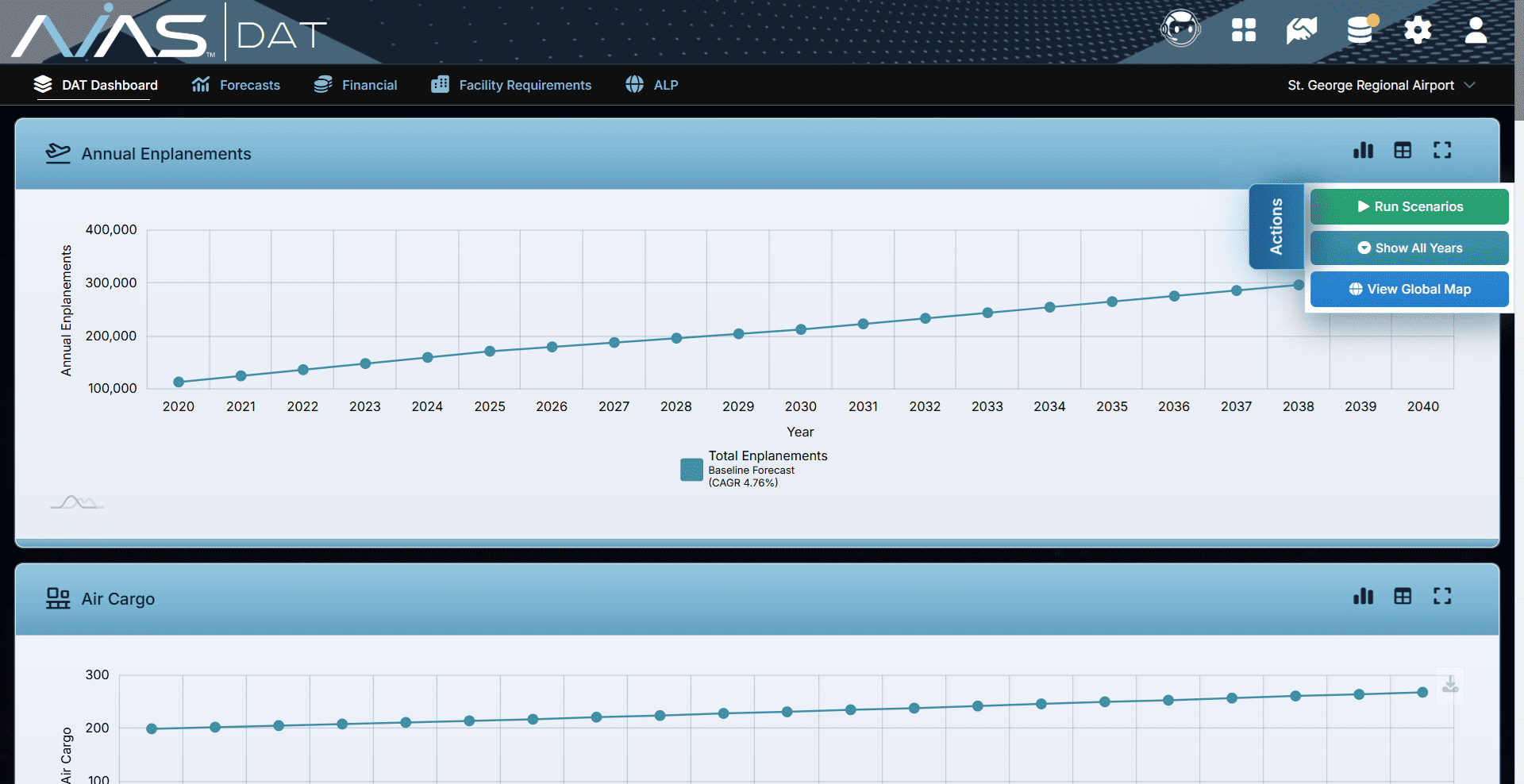Click Show All Years button
Viewport: 1524px width, 784px height.
(x=1410, y=248)
